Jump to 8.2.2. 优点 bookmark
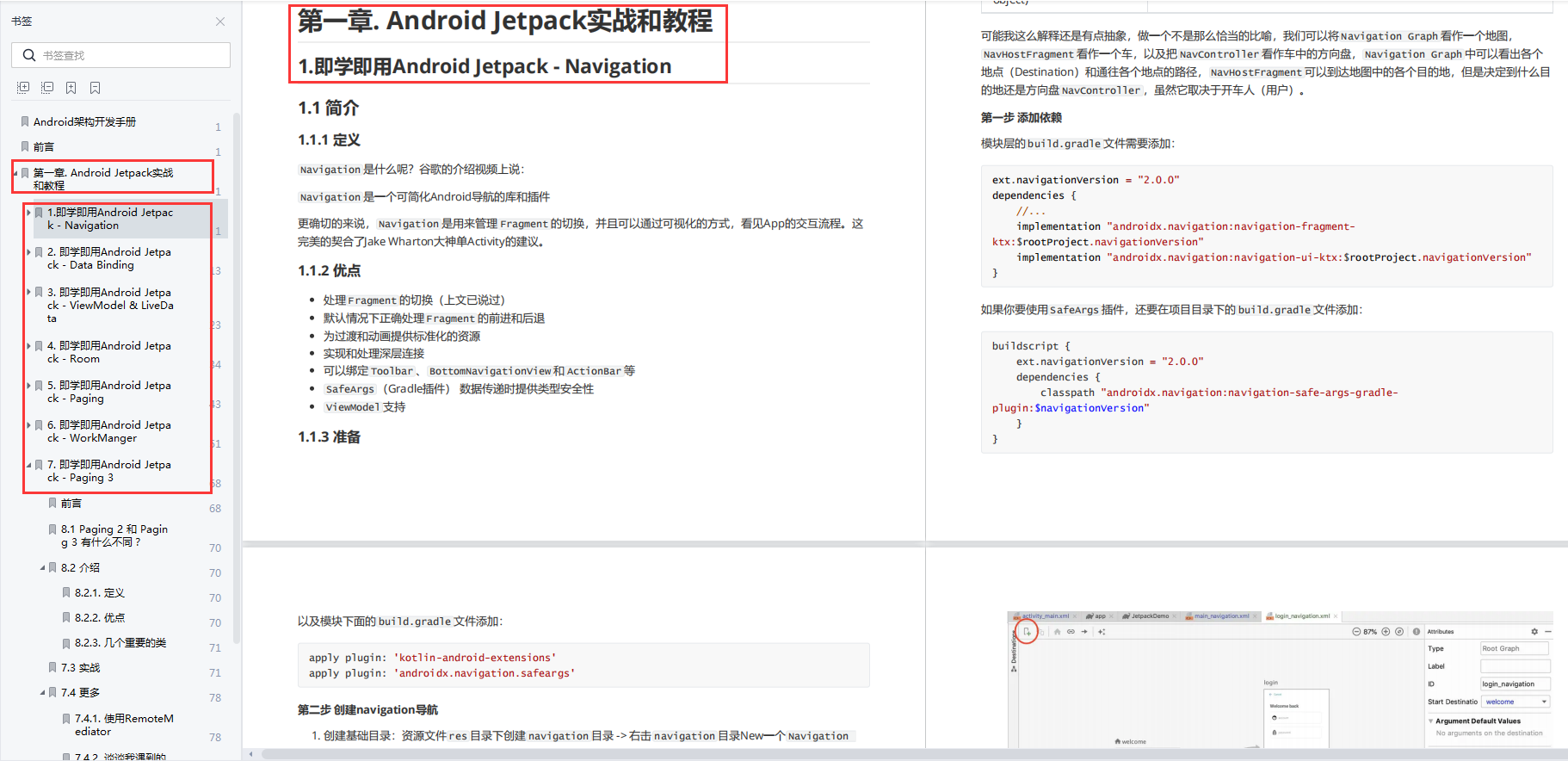 pos(99,617)
